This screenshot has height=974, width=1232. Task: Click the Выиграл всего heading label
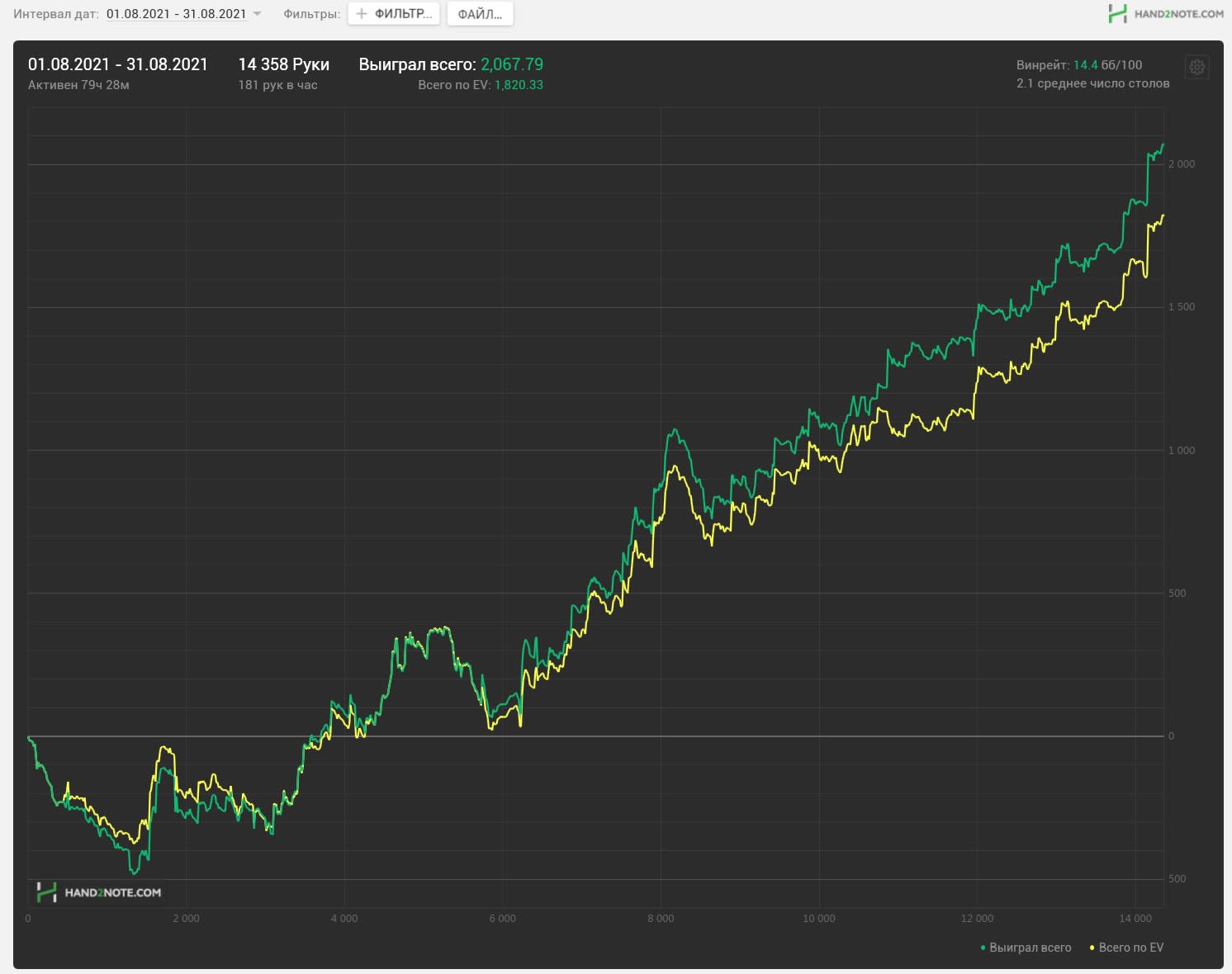click(417, 64)
